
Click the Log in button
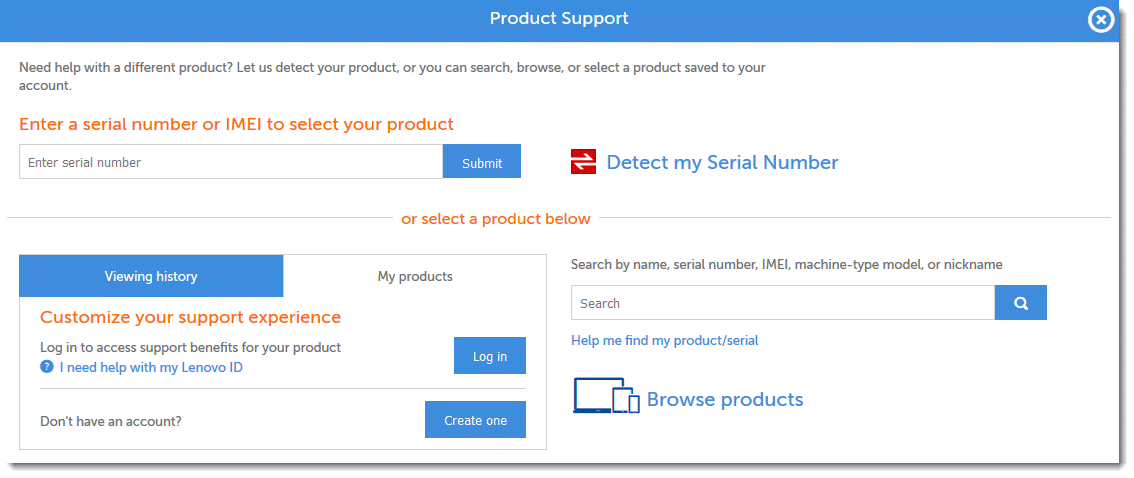pyautogui.click(x=489, y=356)
